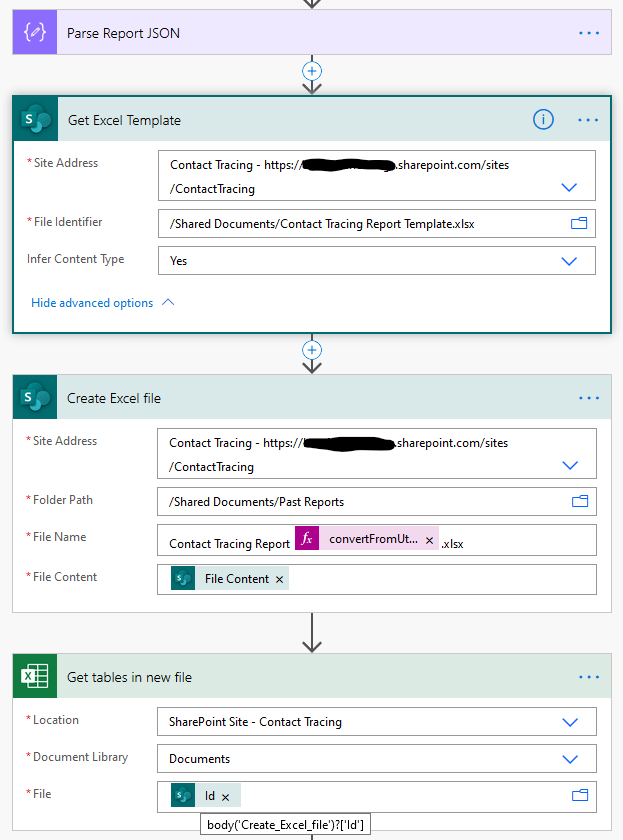Click folder picker icon for Folder Path
The image size is (623, 840).
(578, 501)
